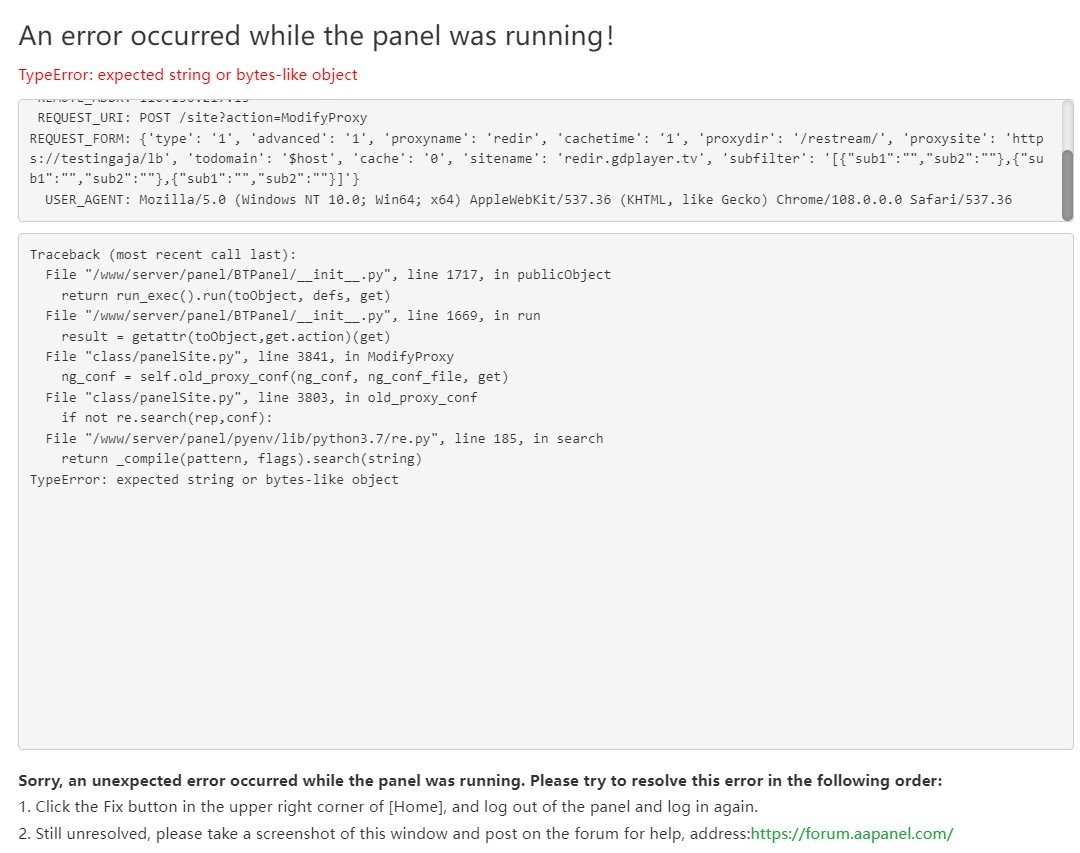Open the forum.aapanel.com link
This screenshot has height=853, width=1080.
[852, 833]
